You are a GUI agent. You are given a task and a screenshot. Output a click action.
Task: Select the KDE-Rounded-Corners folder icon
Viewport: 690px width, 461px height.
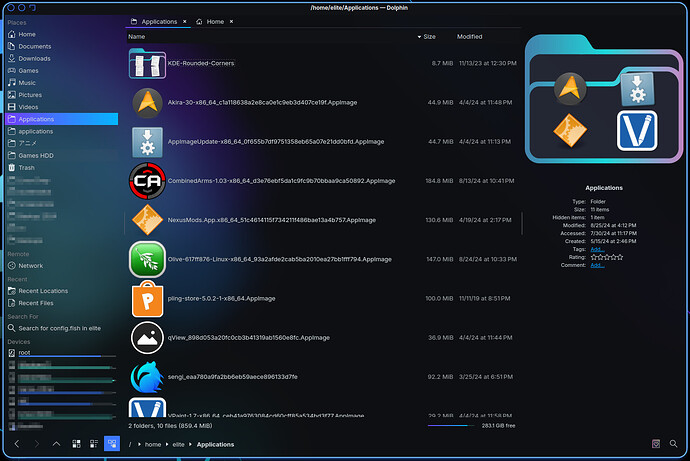click(147, 64)
